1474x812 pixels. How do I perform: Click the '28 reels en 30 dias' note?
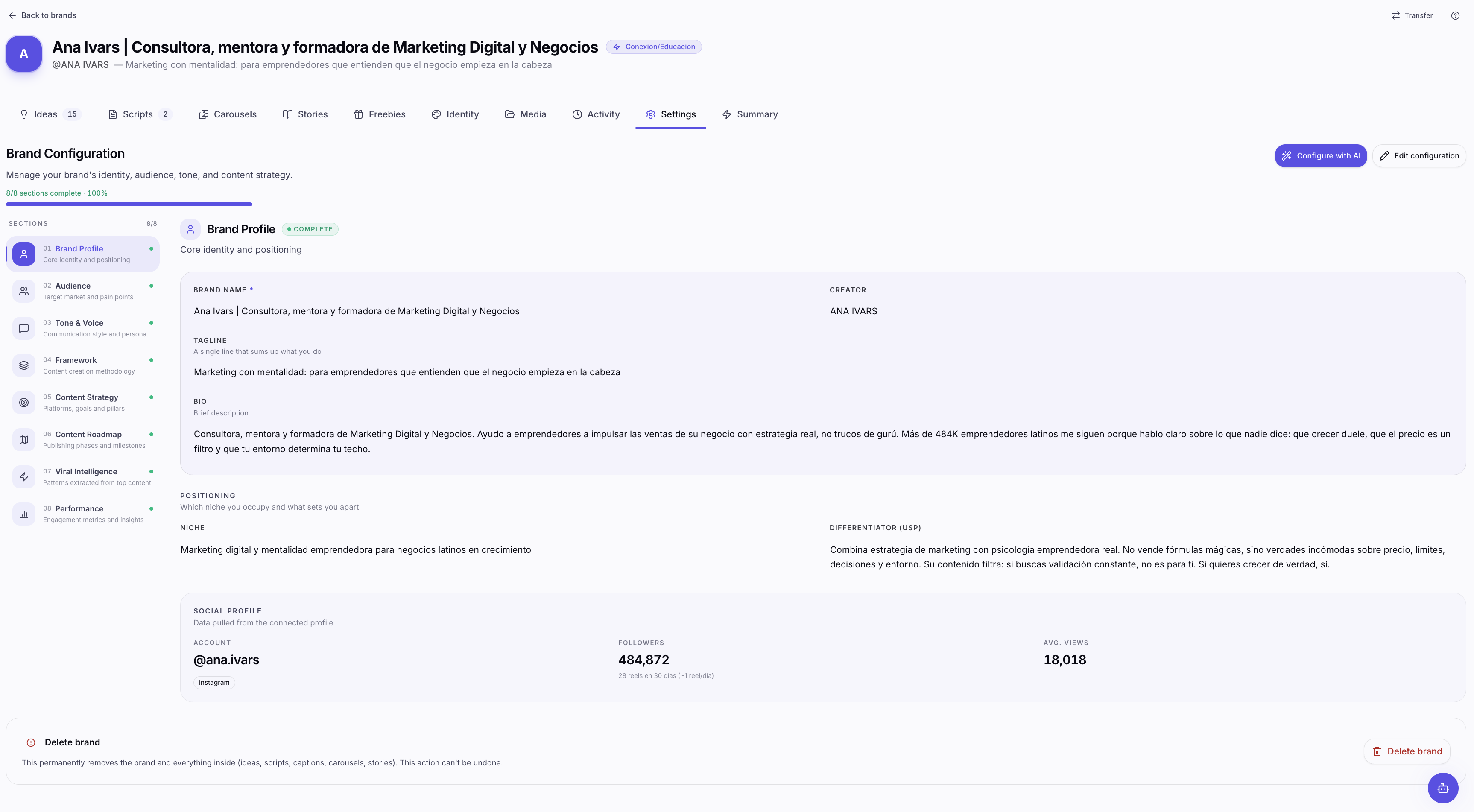tap(666, 676)
